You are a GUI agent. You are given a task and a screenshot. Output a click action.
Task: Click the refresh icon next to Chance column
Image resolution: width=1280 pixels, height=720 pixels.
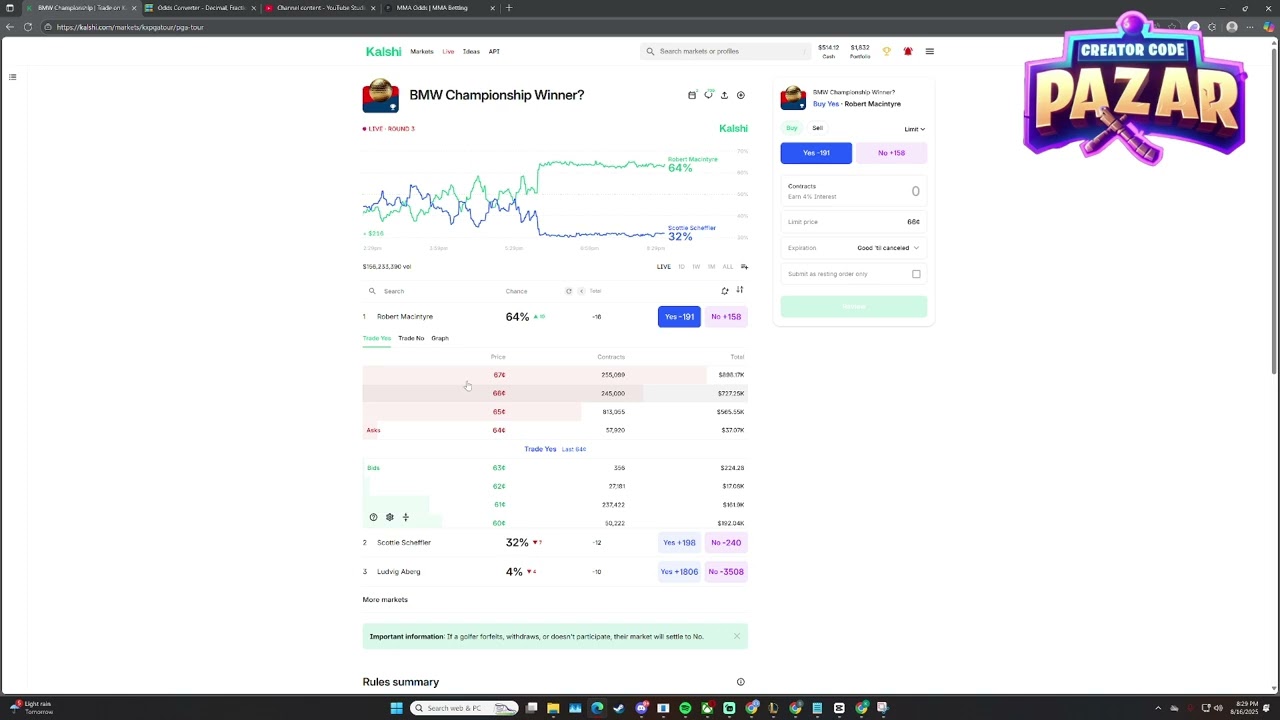point(568,291)
